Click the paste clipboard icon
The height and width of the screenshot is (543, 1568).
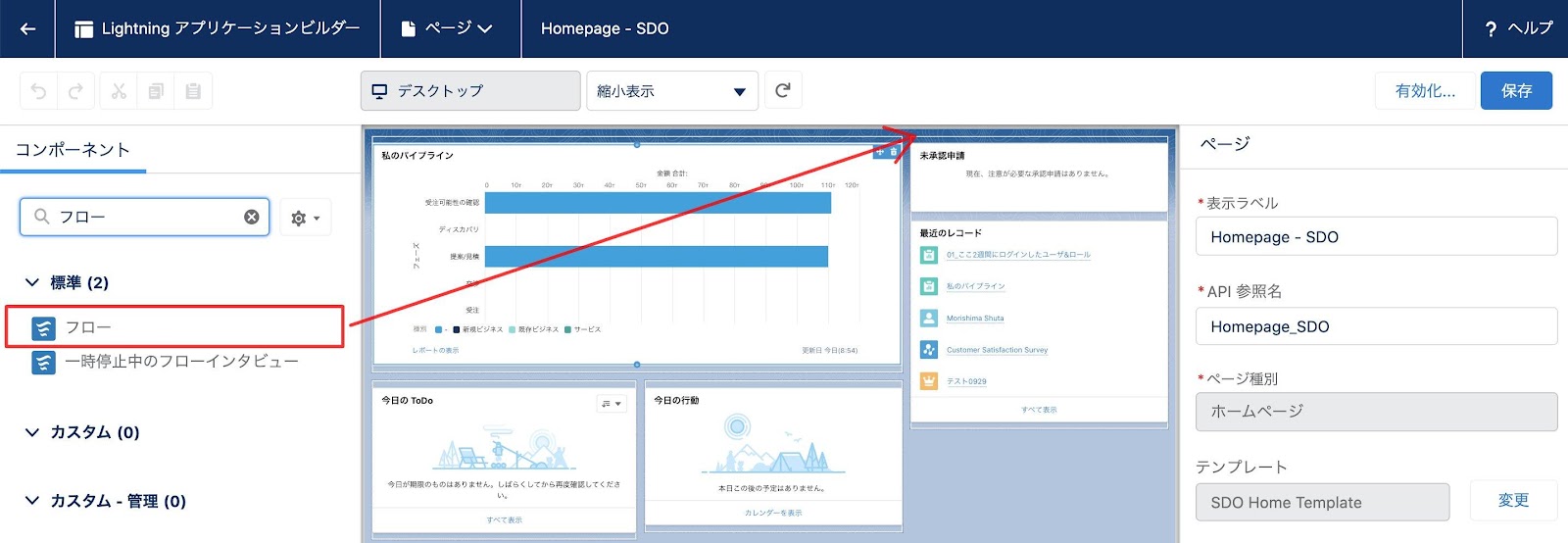click(193, 91)
